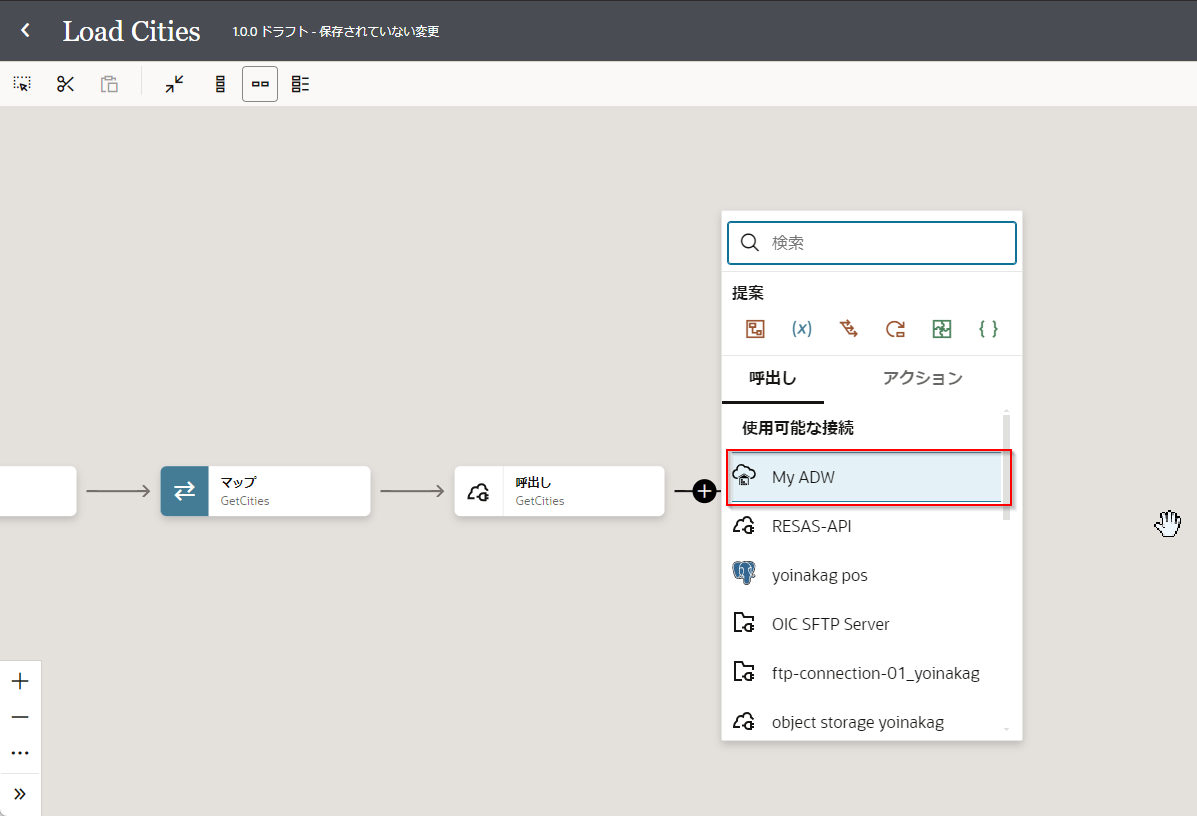Pick the green curly braces suggestion icon
This screenshot has height=816, width=1197.
988,328
